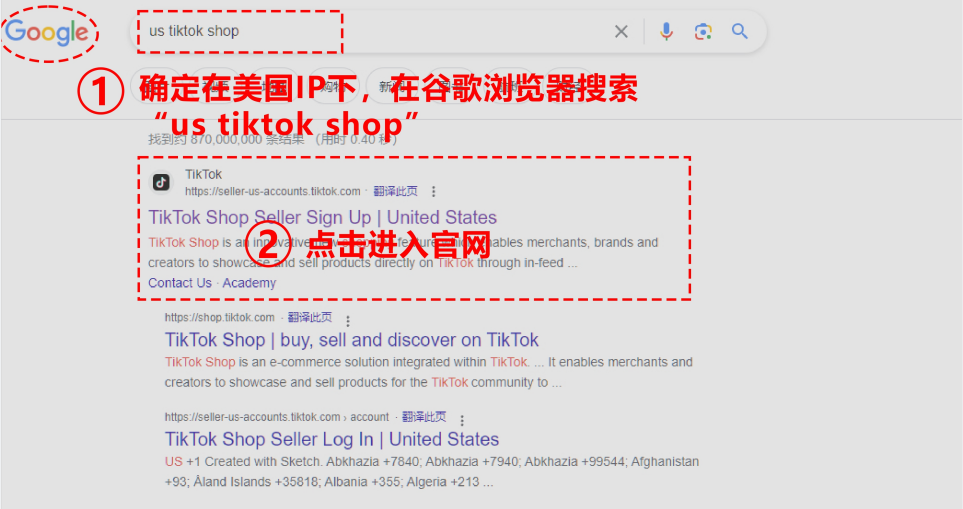Click the blue magnifier search icon
This screenshot has height=509, width=963.
(739, 31)
